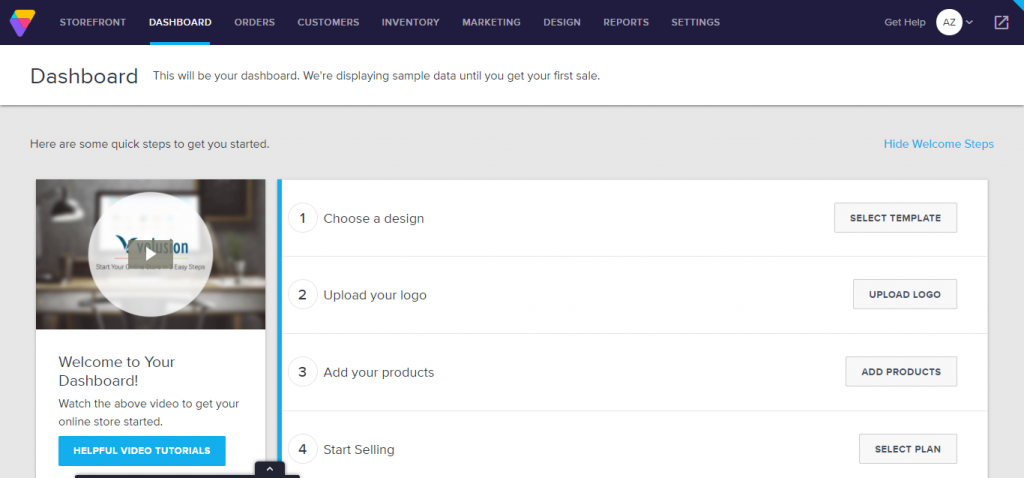Open the external link storefront icon

tap(1001, 22)
